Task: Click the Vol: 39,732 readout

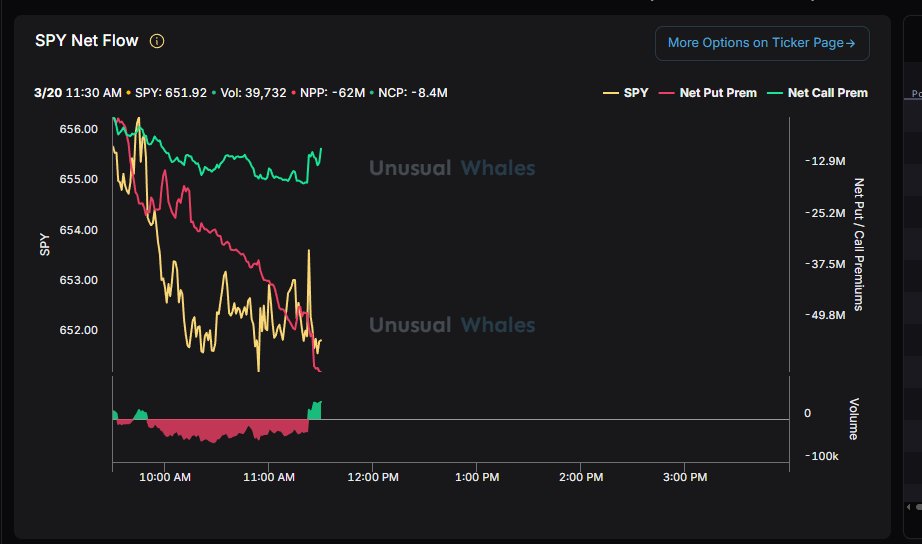Action: point(253,93)
